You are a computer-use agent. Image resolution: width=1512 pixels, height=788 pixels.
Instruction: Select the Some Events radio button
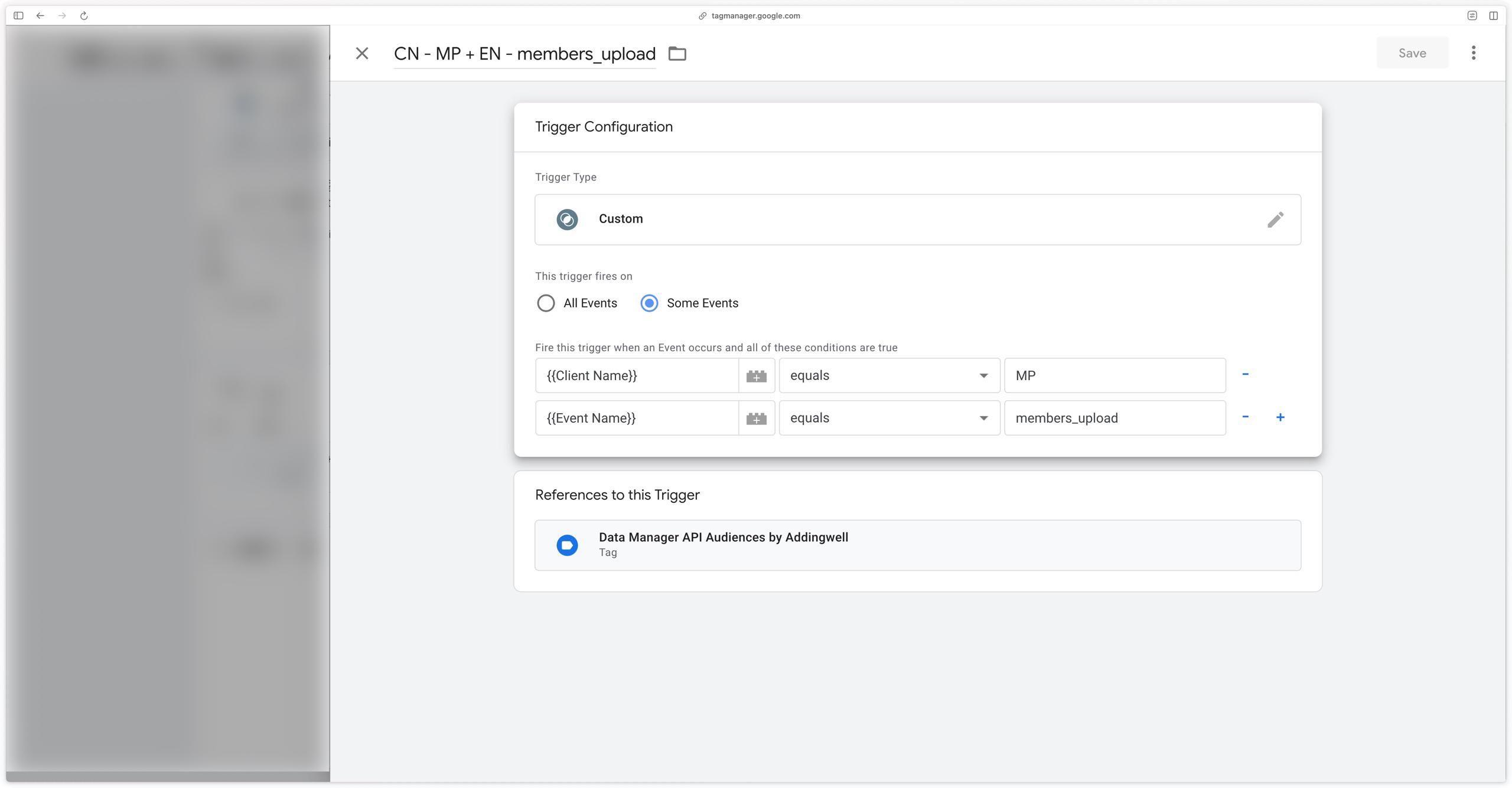click(x=649, y=303)
